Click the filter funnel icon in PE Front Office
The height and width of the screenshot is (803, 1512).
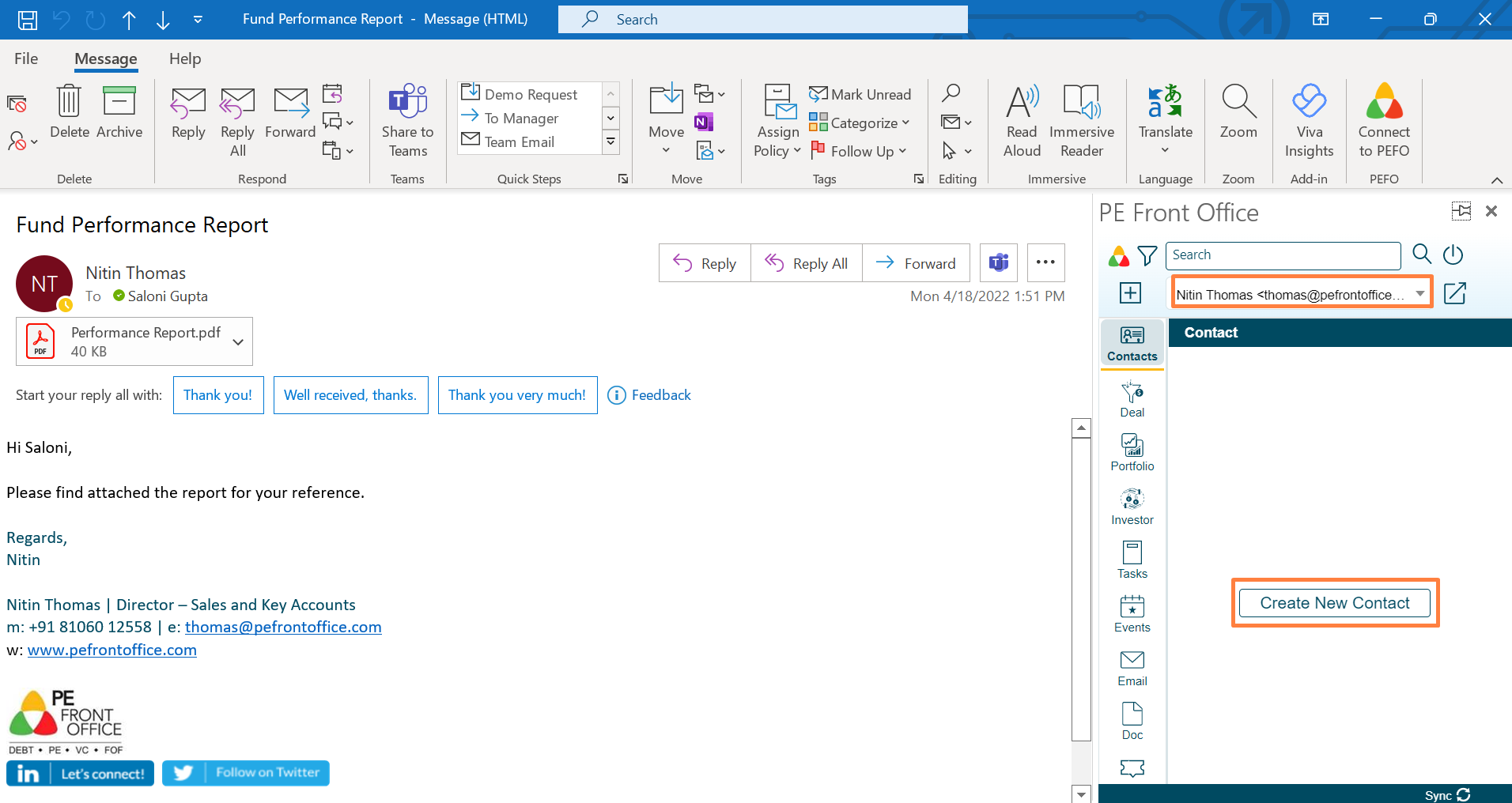[x=1147, y=255]
